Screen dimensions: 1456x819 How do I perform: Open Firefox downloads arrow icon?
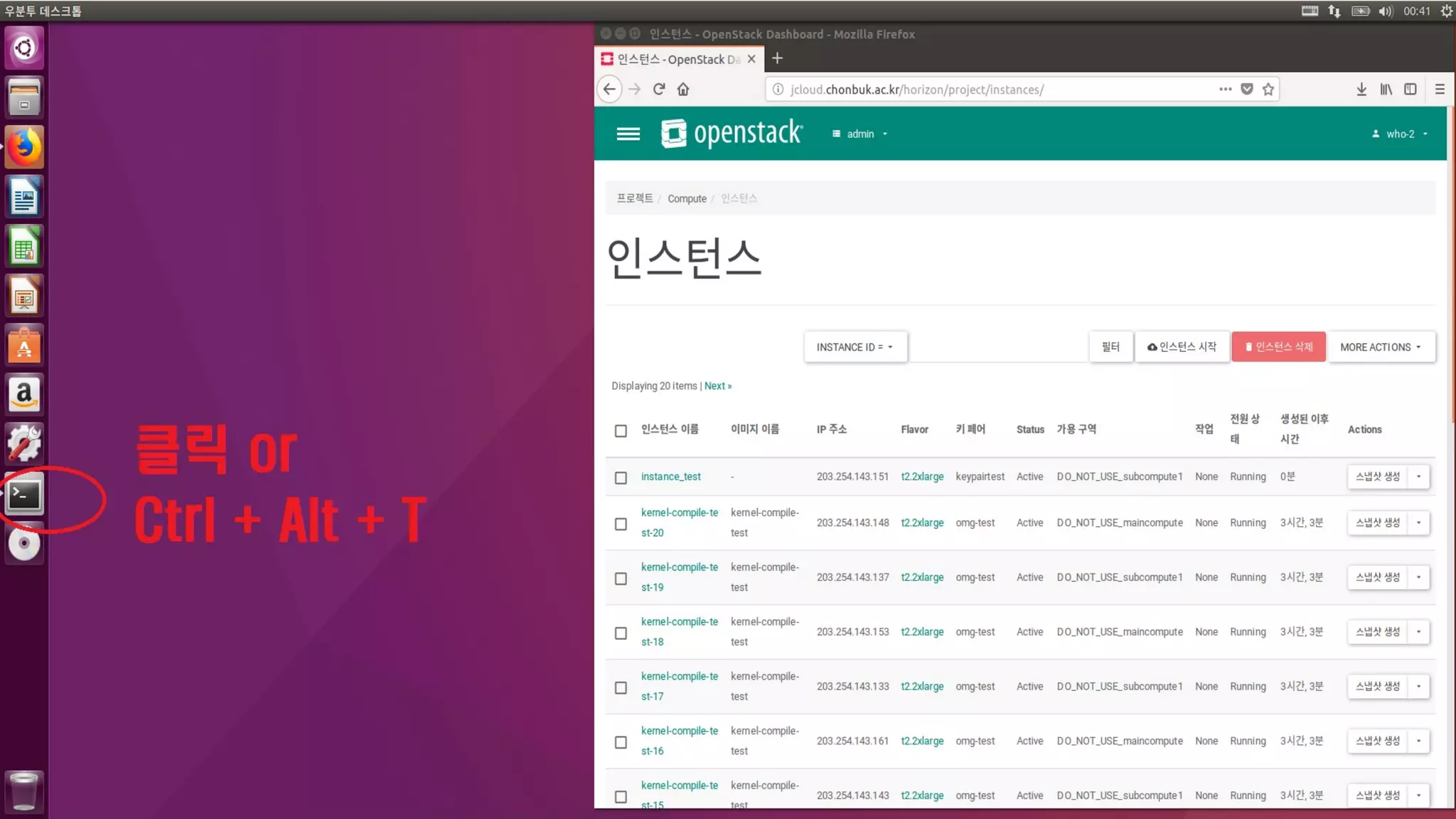(x=1361, y=89)
